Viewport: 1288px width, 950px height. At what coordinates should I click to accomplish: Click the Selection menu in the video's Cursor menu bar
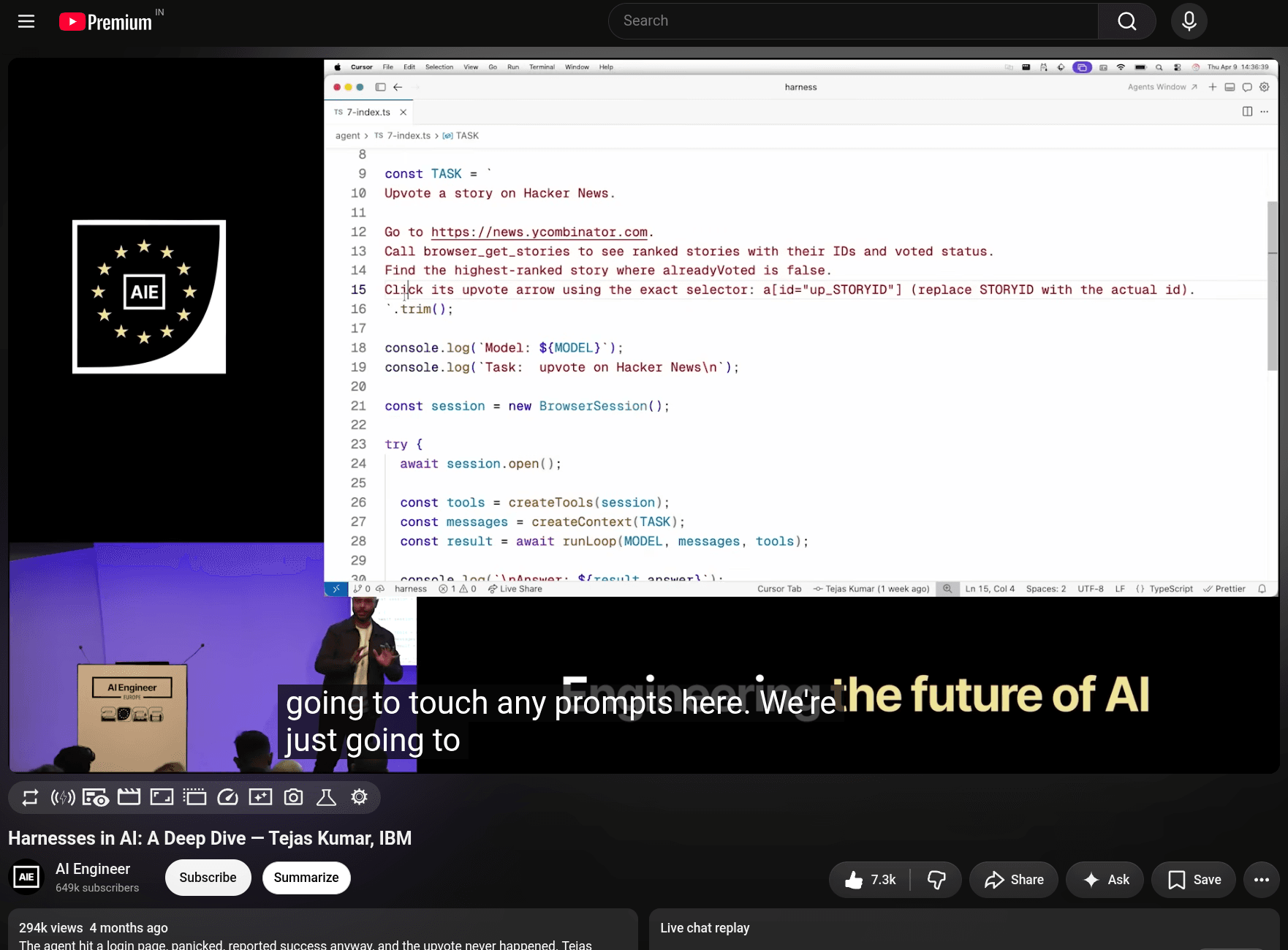point(439,67)
